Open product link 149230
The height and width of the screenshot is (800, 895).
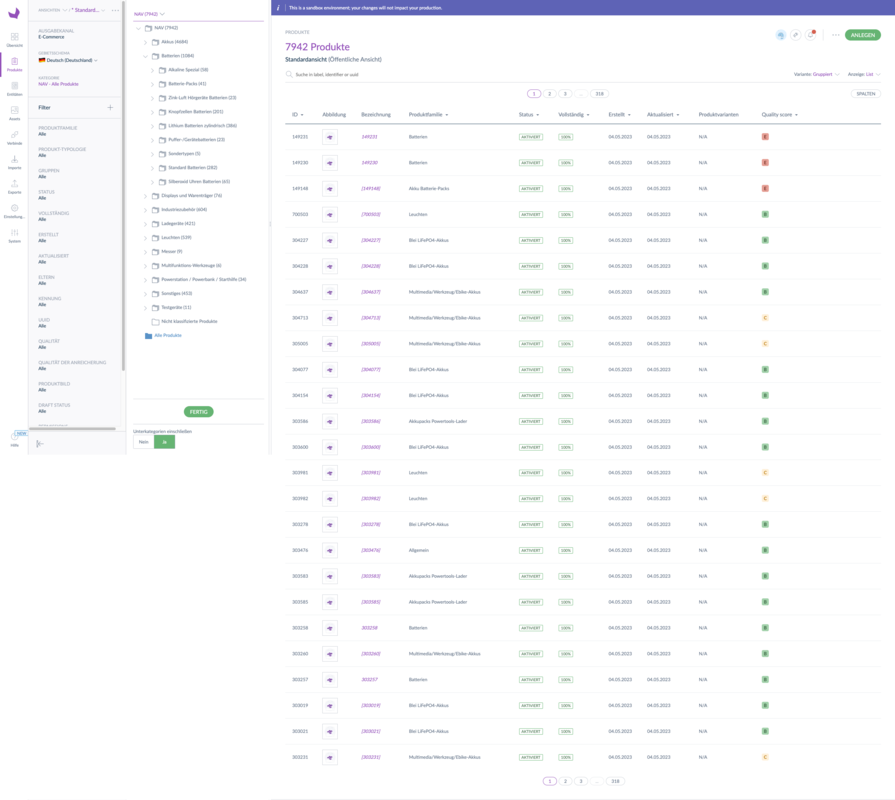click(369, 163)
